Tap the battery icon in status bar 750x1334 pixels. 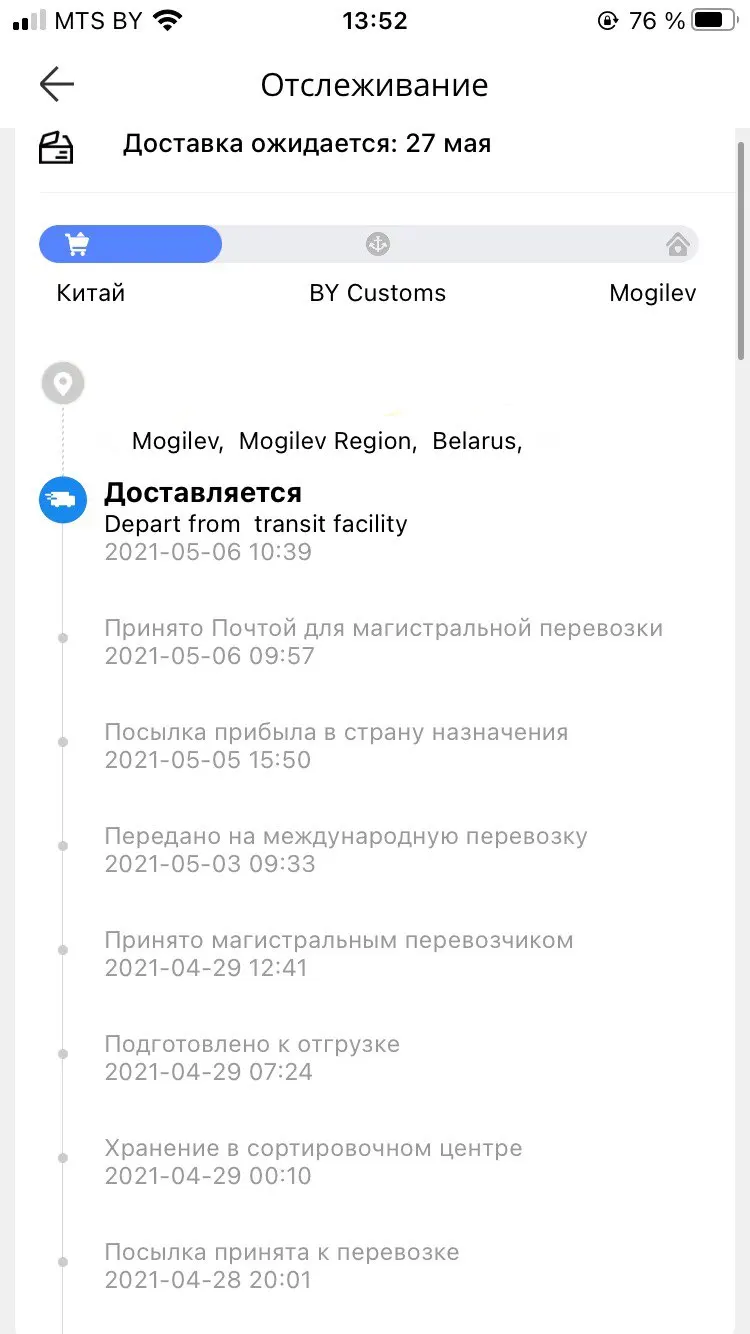click(x=712, y=20)
